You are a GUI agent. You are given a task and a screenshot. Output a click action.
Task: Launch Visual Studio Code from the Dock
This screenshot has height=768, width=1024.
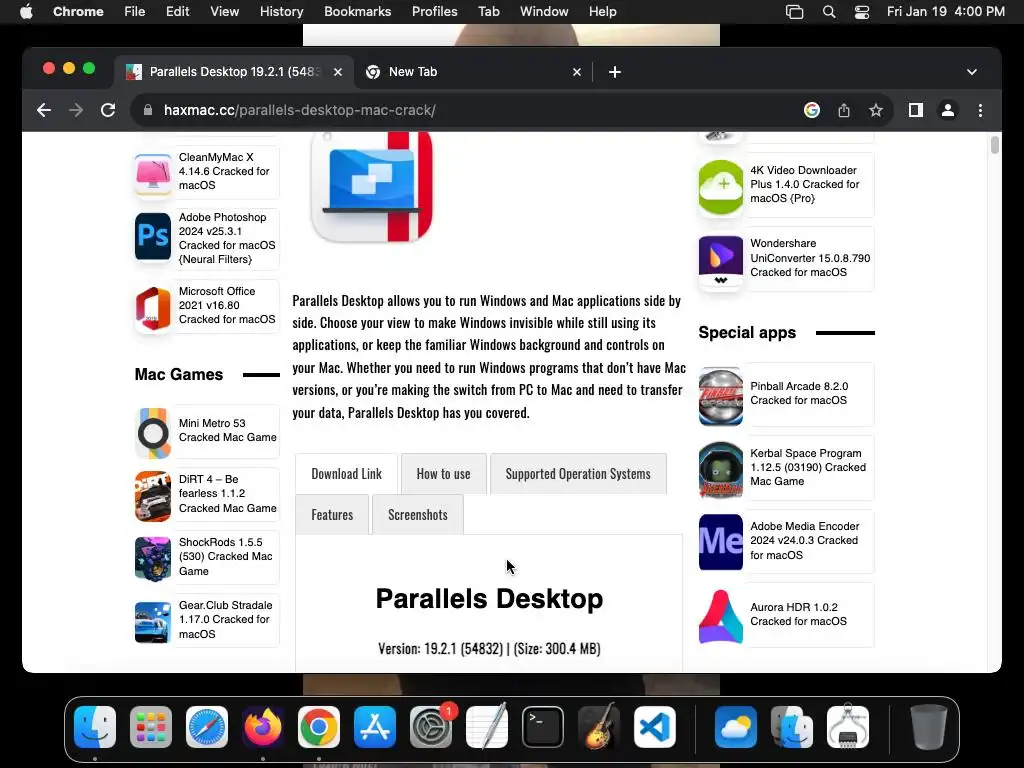point(655,727)
